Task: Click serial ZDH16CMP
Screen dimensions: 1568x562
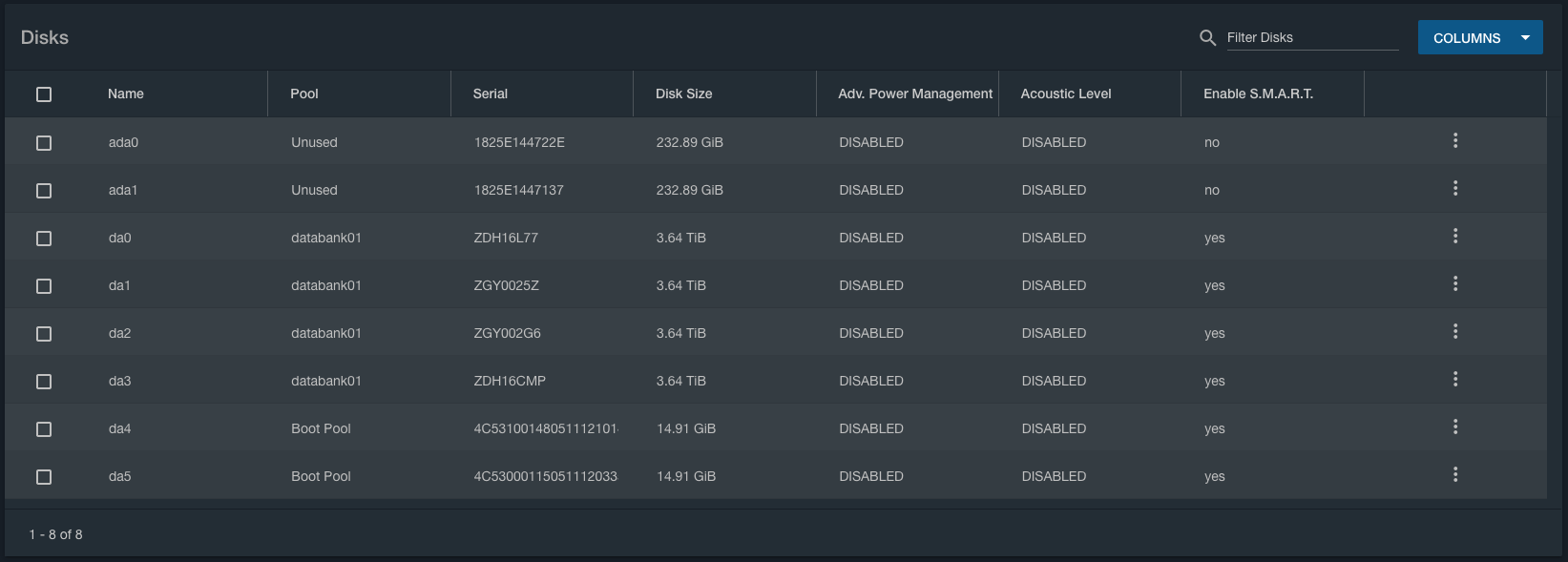Action: [x=510, y=381]
